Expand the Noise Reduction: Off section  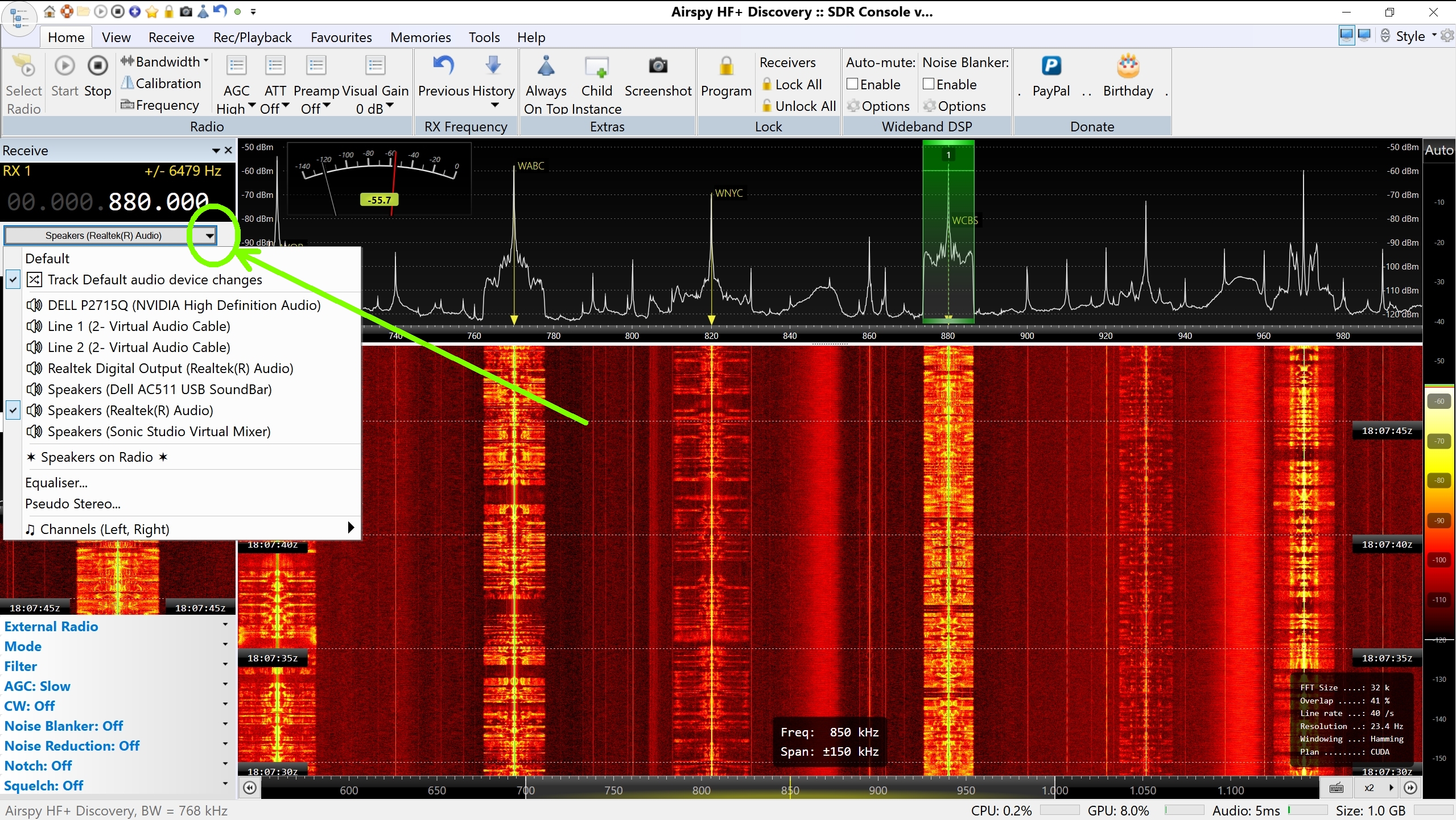[x=72, y=746]
